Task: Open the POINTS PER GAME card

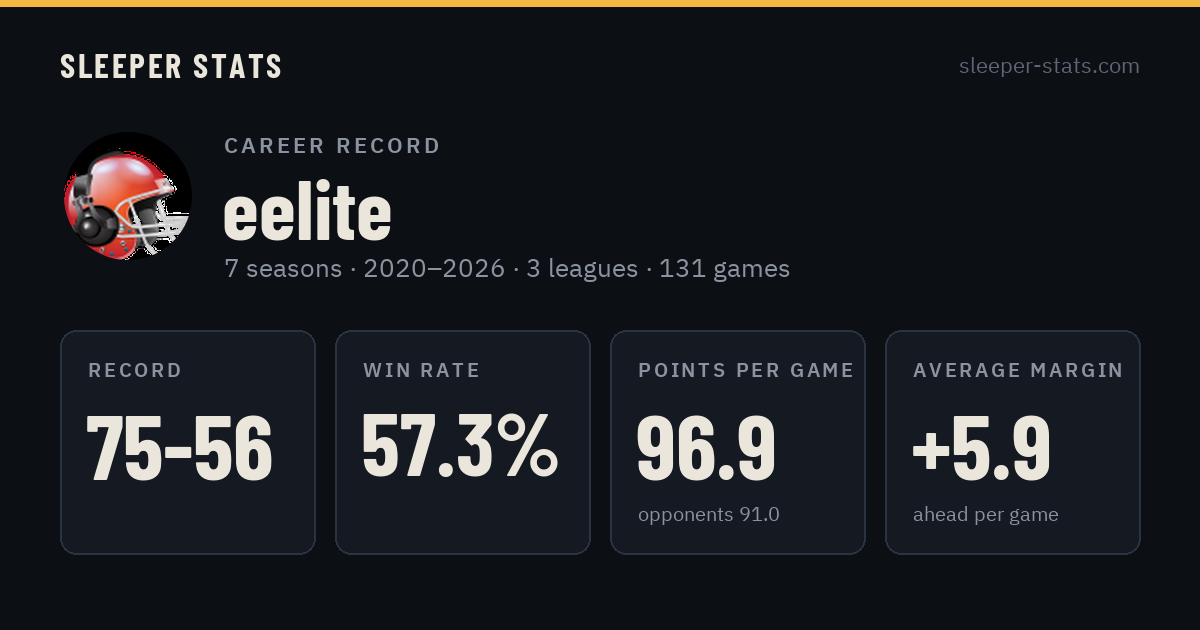Action: (738, 442)
